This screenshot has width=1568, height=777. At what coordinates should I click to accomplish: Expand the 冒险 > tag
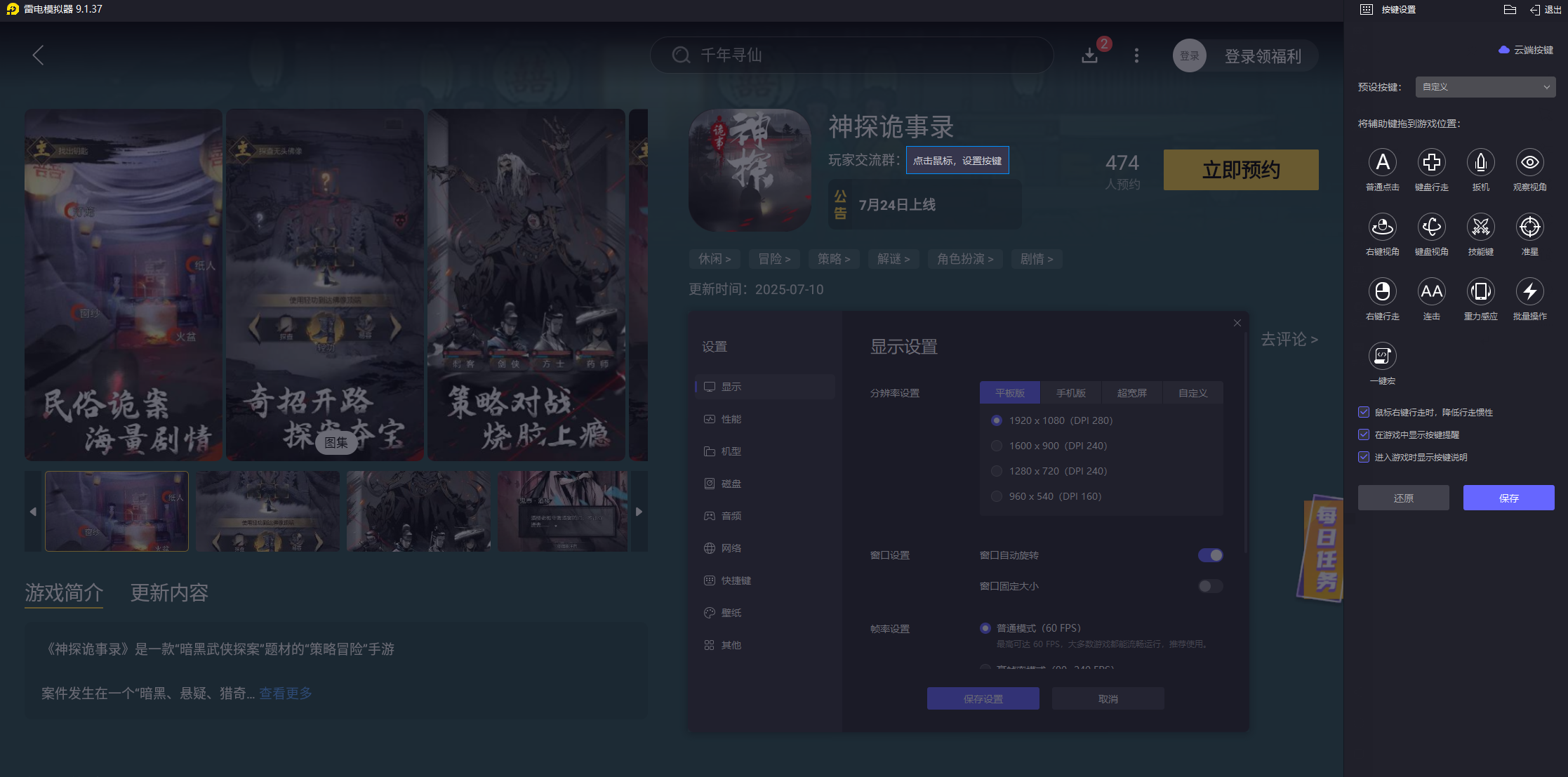click(774, 259)
